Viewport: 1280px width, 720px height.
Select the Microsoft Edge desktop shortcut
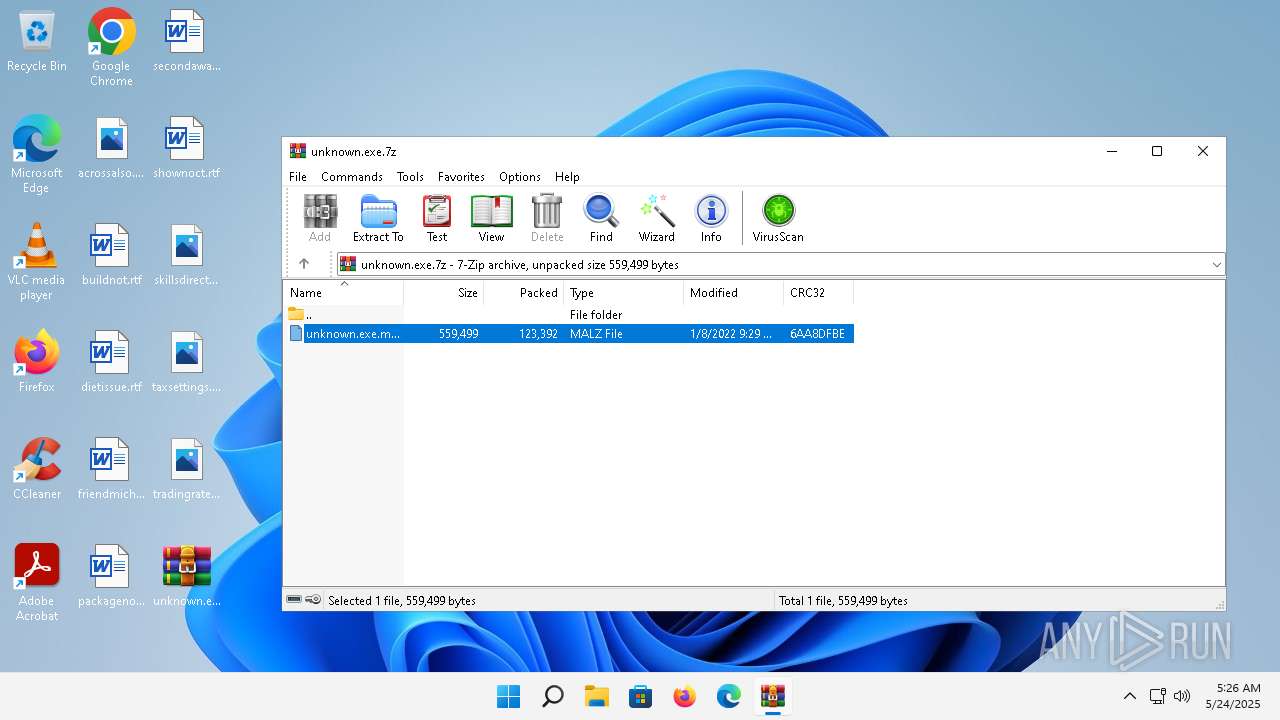[x=37, y=154]
